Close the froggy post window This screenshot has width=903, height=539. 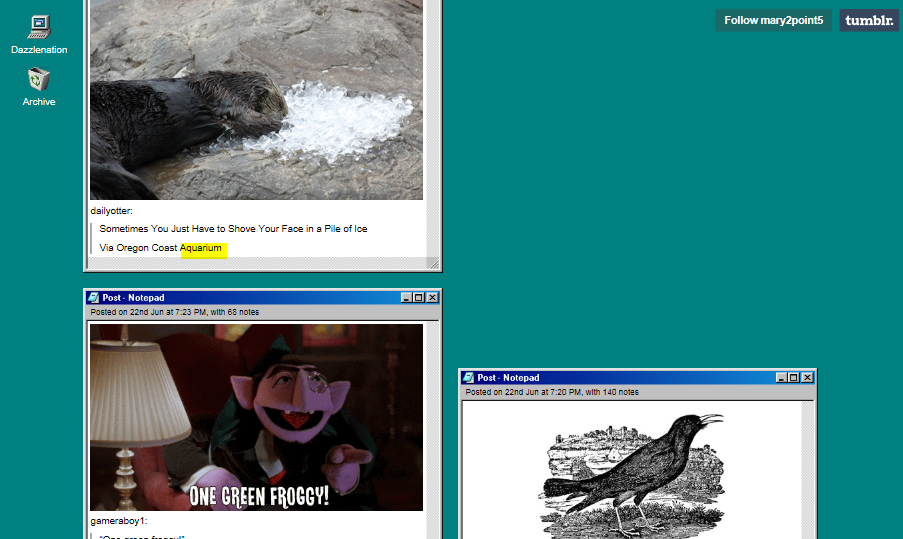pyautogui.click(x=432, y=298)
